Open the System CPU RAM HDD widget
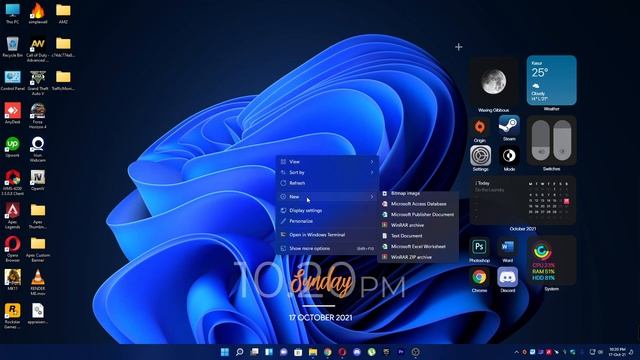Image resolution: width=640 pixels, height=360 pixels. pos(551,260)
